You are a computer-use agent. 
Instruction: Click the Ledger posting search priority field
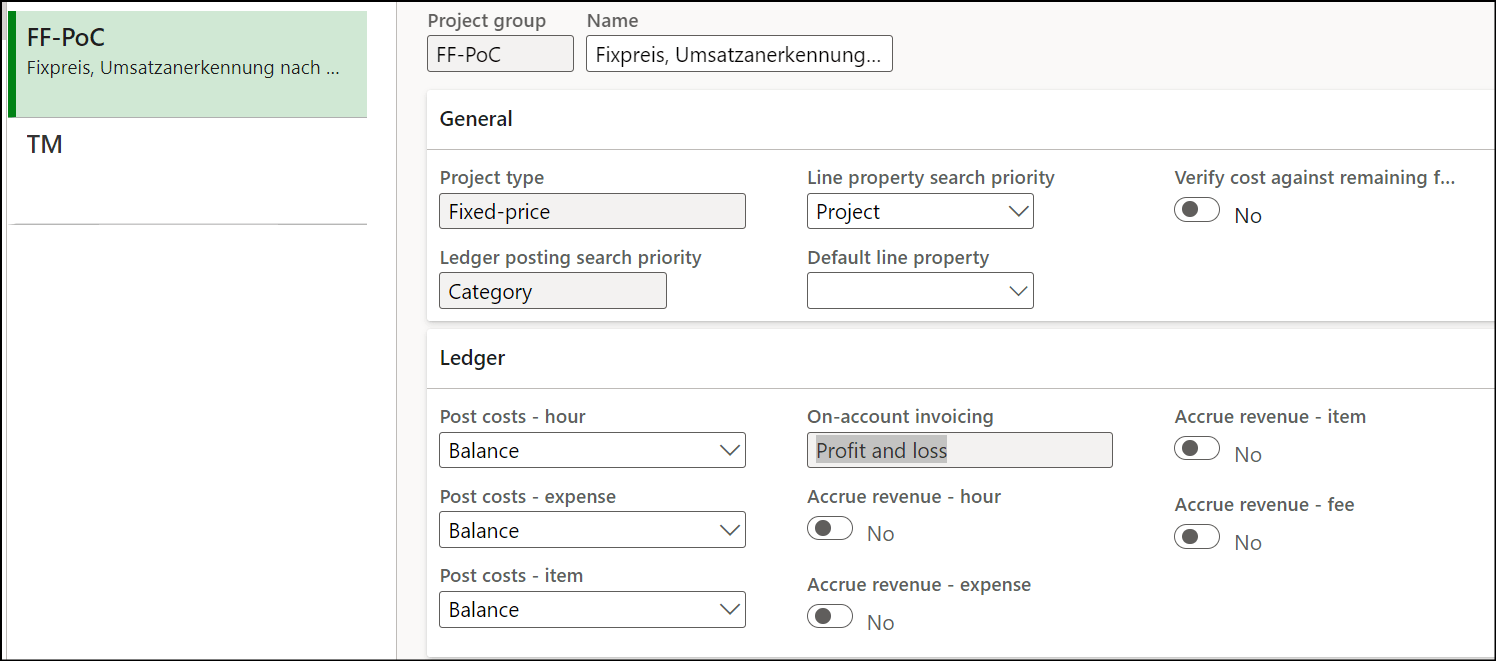pos(552,290)
